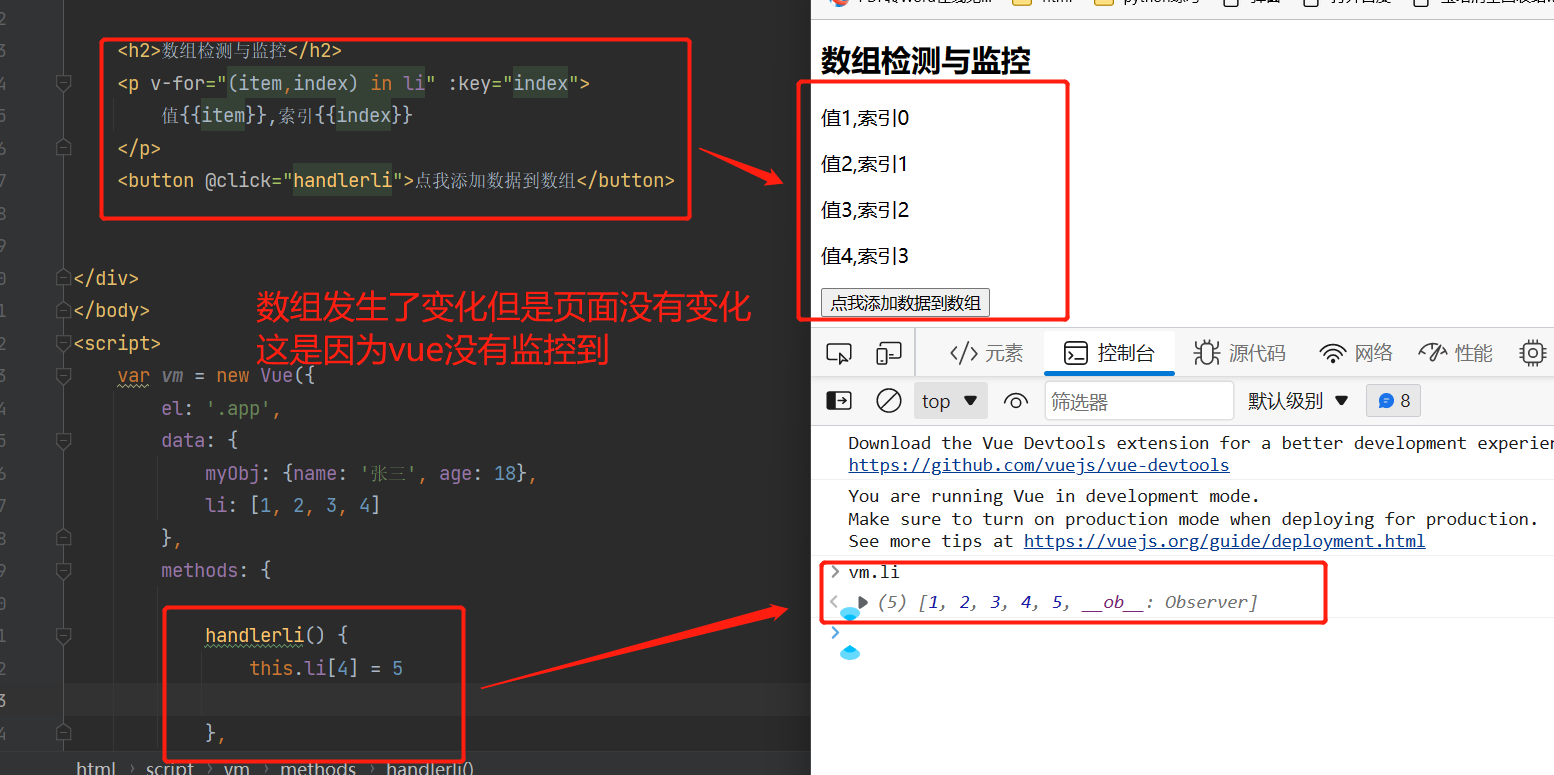The image size is (1554, 775).
Task: Open the issues counter showing 8
Action: [x=1394, y=401]
